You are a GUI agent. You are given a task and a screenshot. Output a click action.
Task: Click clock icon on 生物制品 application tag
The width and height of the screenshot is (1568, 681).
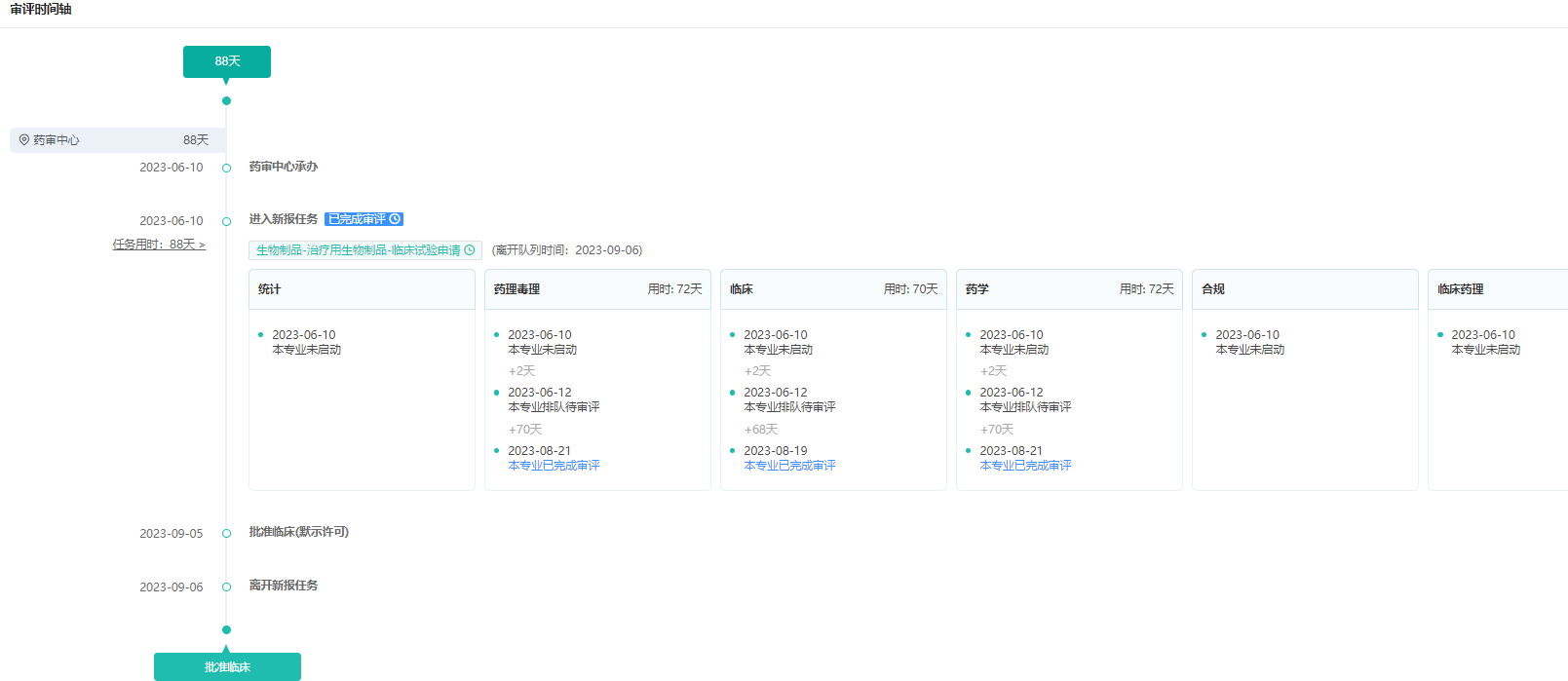(470, 250)
